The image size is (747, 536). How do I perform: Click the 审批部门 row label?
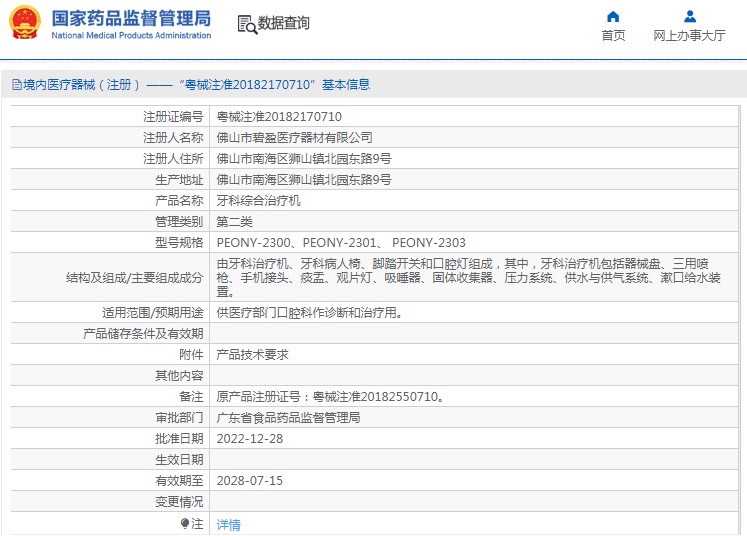(x=180, y=417)
